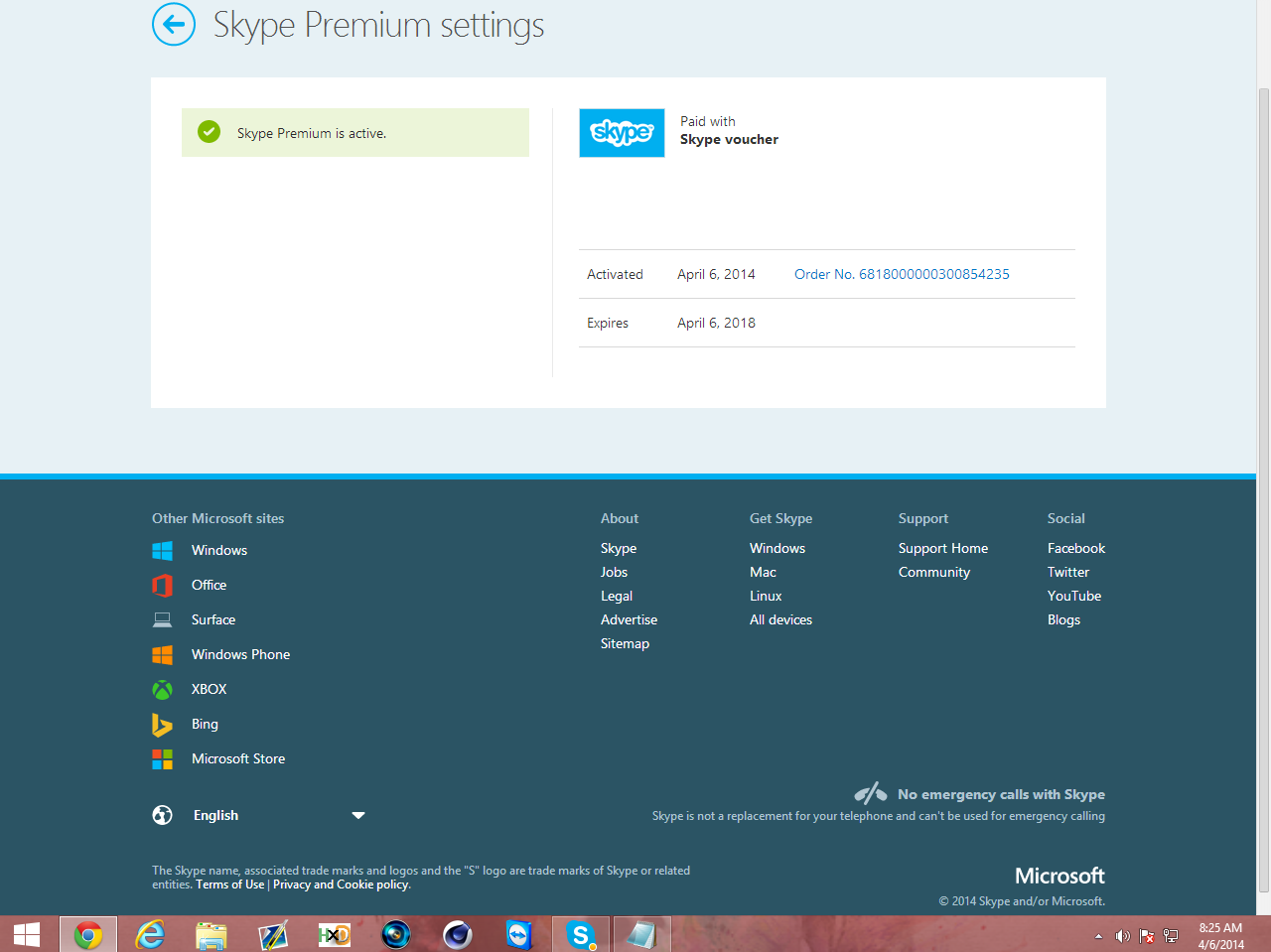Open the Twitter social link

point(1068,572)
